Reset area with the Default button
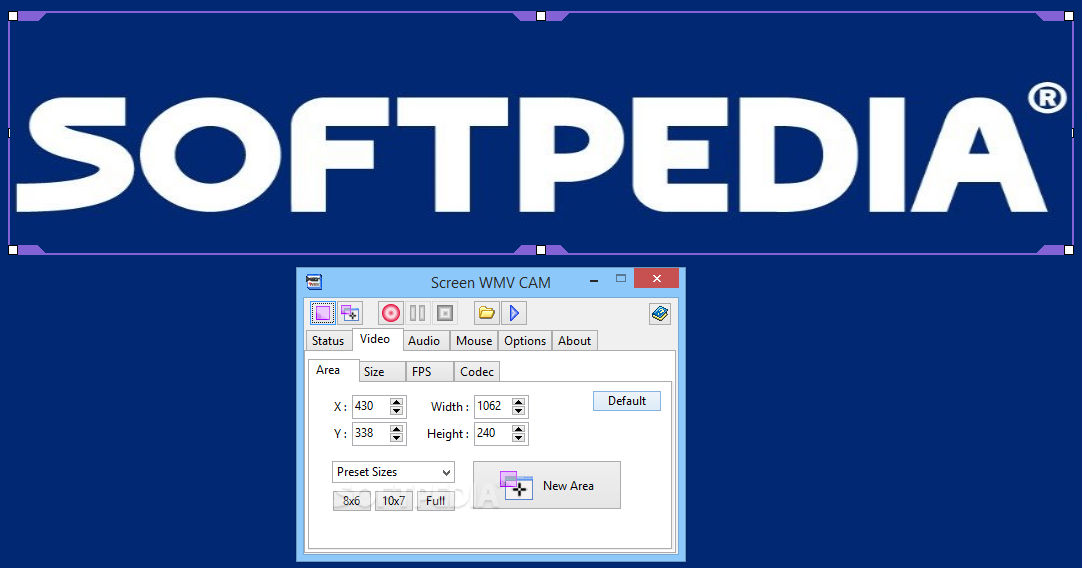Screen dimensions: 1082x568 [x=627, y=401]
